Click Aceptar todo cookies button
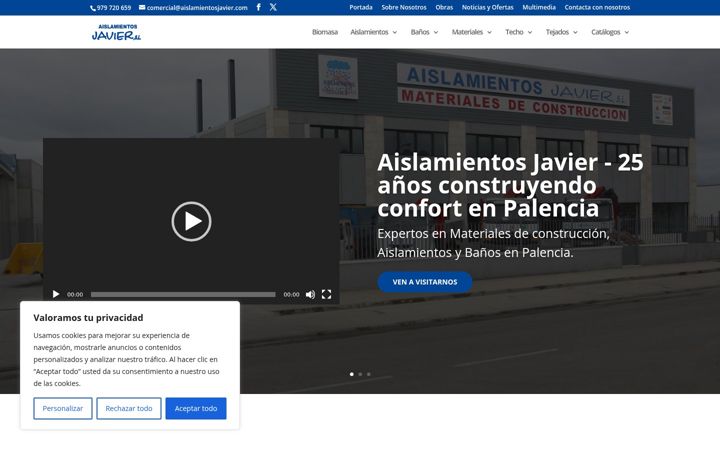This screenshot has width=720, height=450. [x=196, y=408]
